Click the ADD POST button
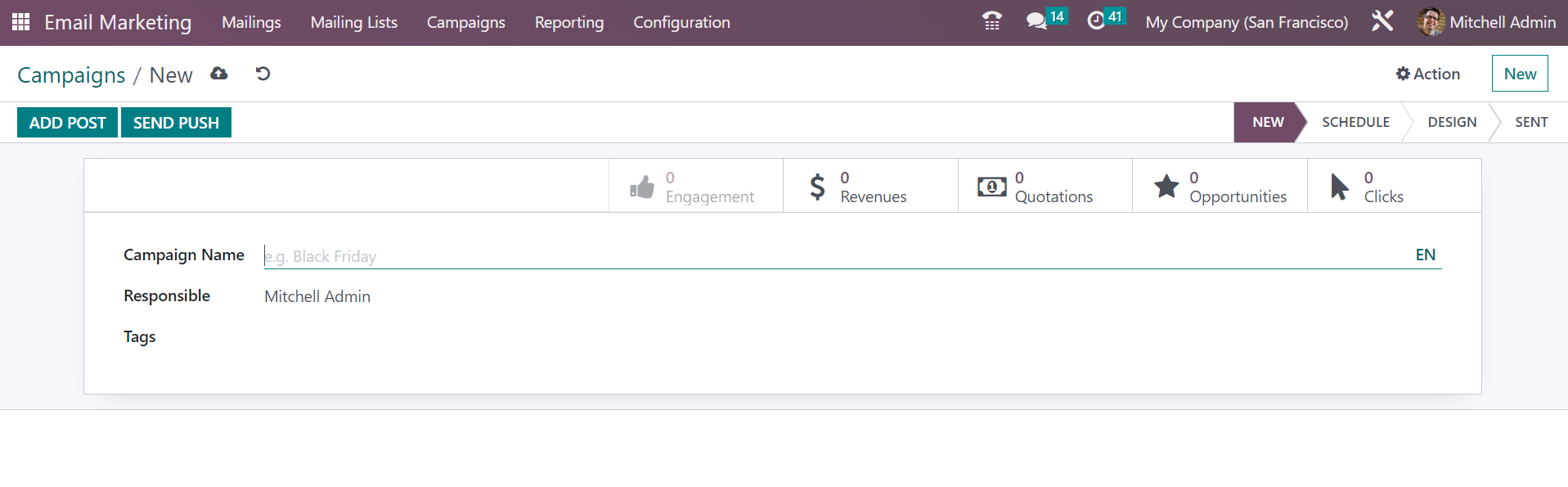Viewport: 1568px width, 487px height. (67, 123)
